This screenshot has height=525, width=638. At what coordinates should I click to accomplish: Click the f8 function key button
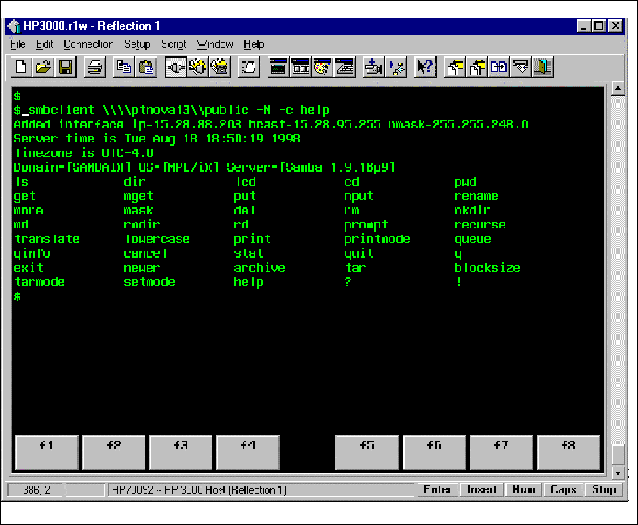click(x=568, y=452)
